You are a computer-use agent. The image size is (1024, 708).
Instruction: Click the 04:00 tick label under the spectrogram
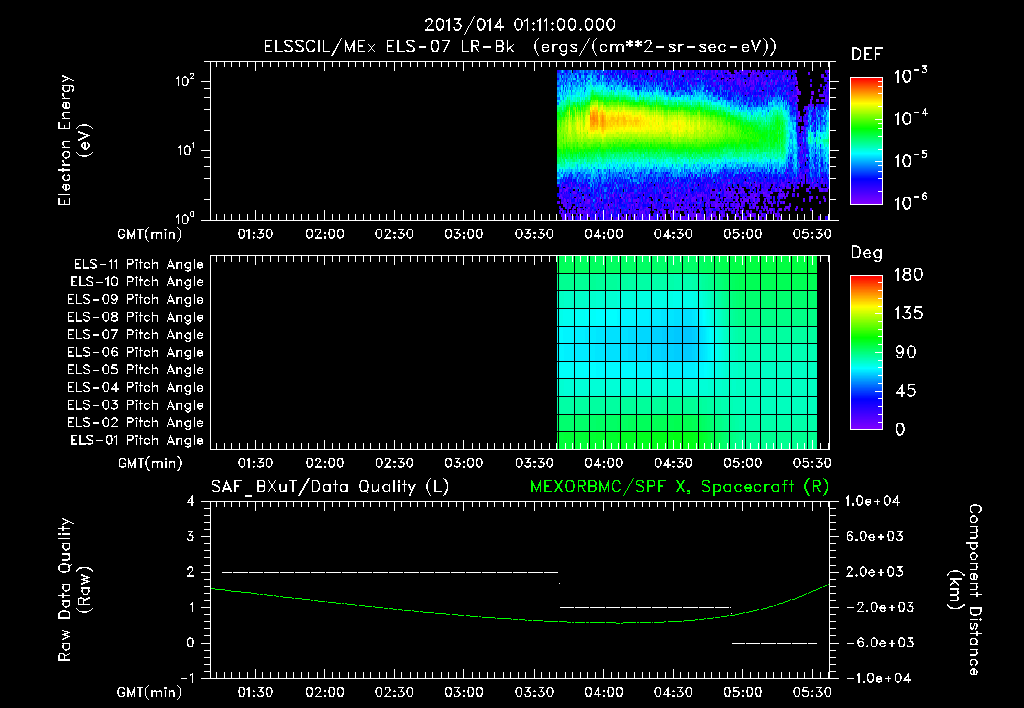tap(603, 234)
